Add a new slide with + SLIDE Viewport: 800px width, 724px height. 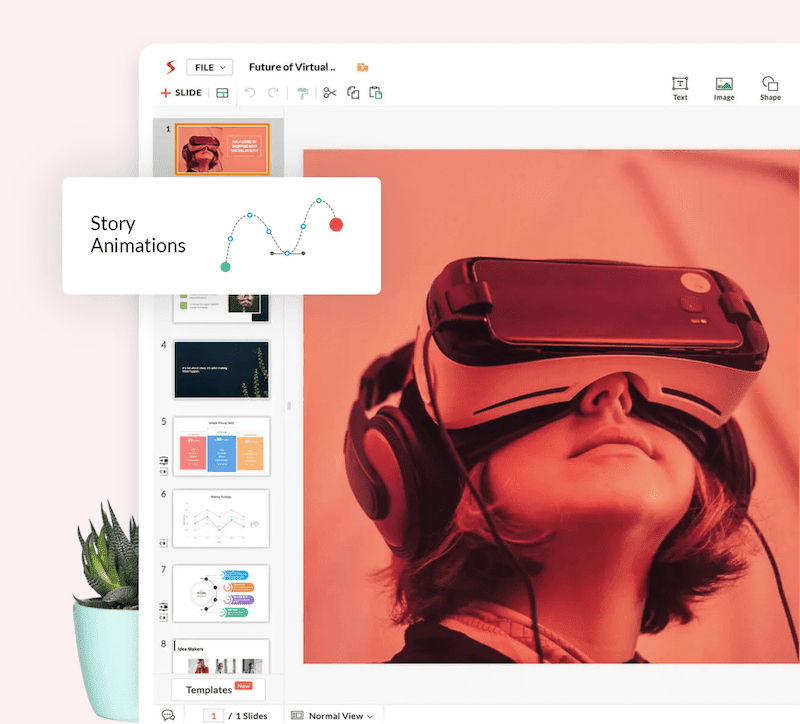coord(181,93)
